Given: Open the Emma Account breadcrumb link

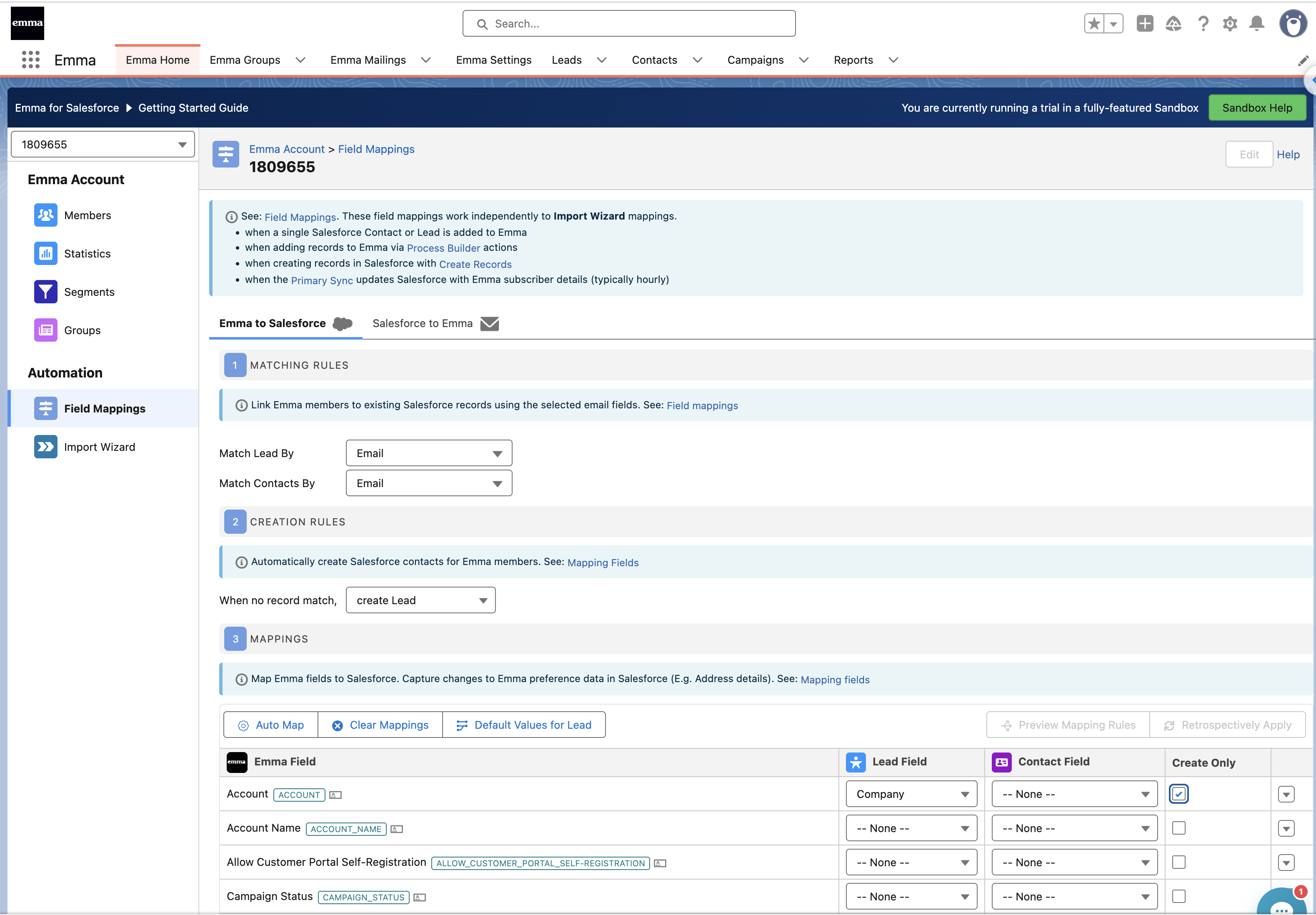Looking at the screenshot, I should (x=287, y=149).
